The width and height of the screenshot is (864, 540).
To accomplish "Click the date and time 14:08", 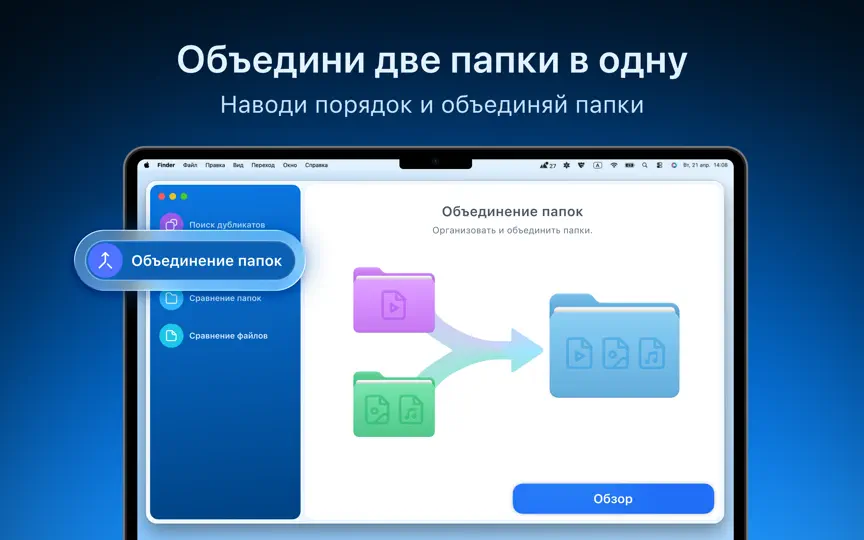I will tap(705, 165).
